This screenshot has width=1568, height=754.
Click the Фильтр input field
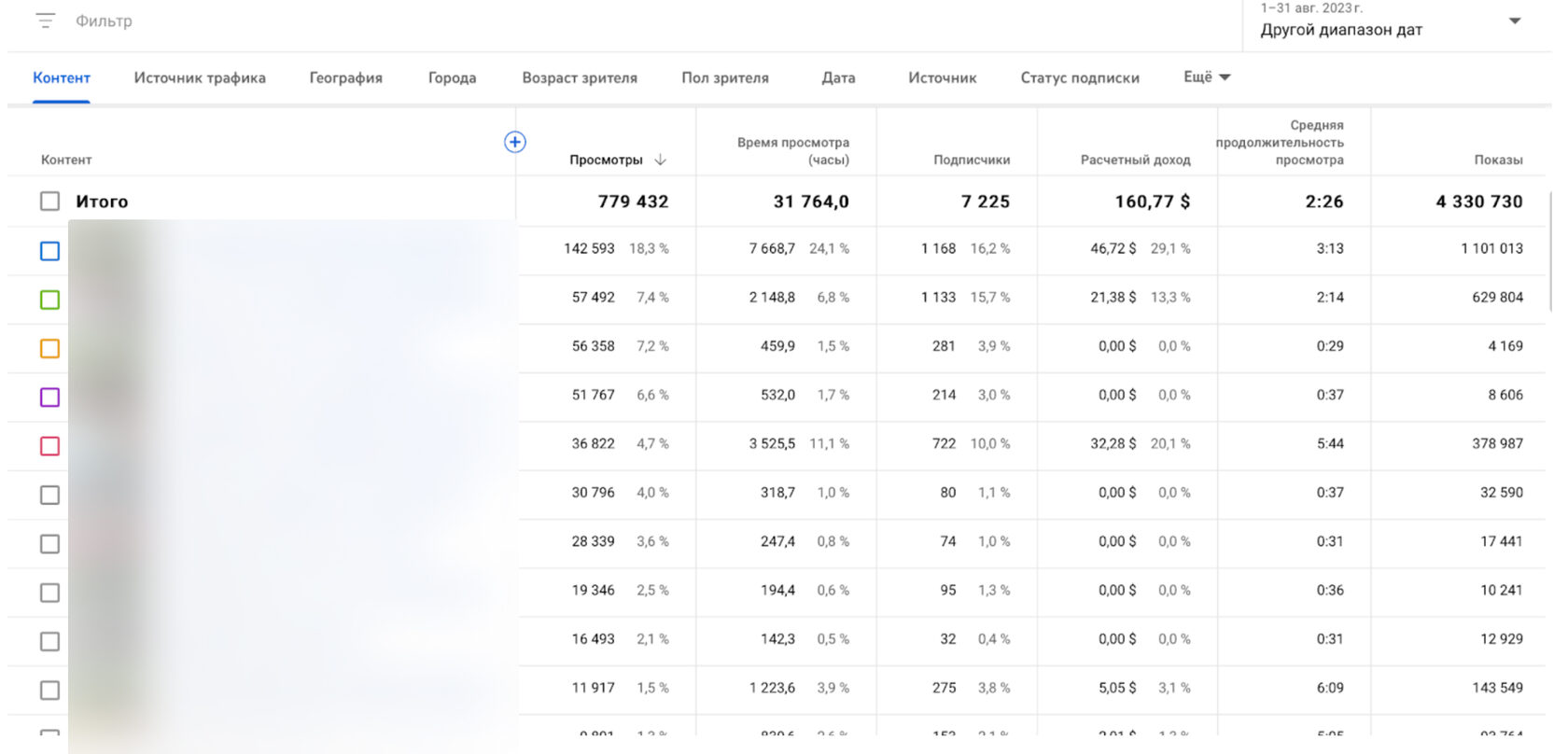(104, 21)
